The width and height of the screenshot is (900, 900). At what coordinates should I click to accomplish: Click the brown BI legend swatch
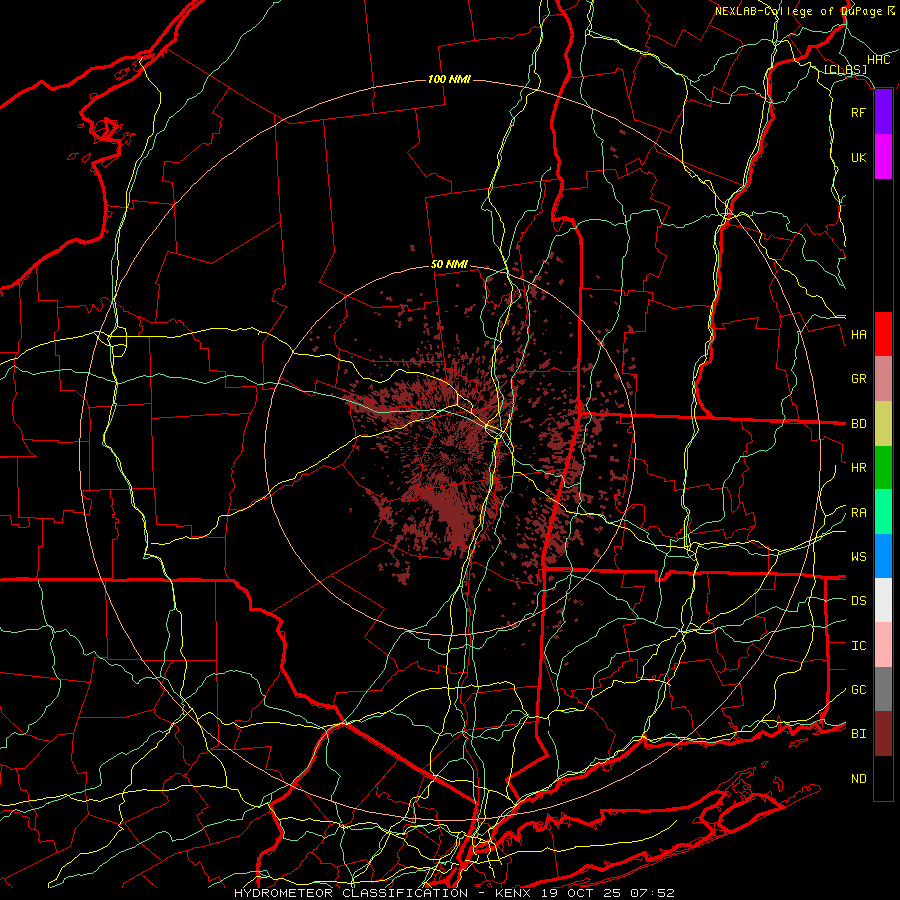(x=883, y=734)
